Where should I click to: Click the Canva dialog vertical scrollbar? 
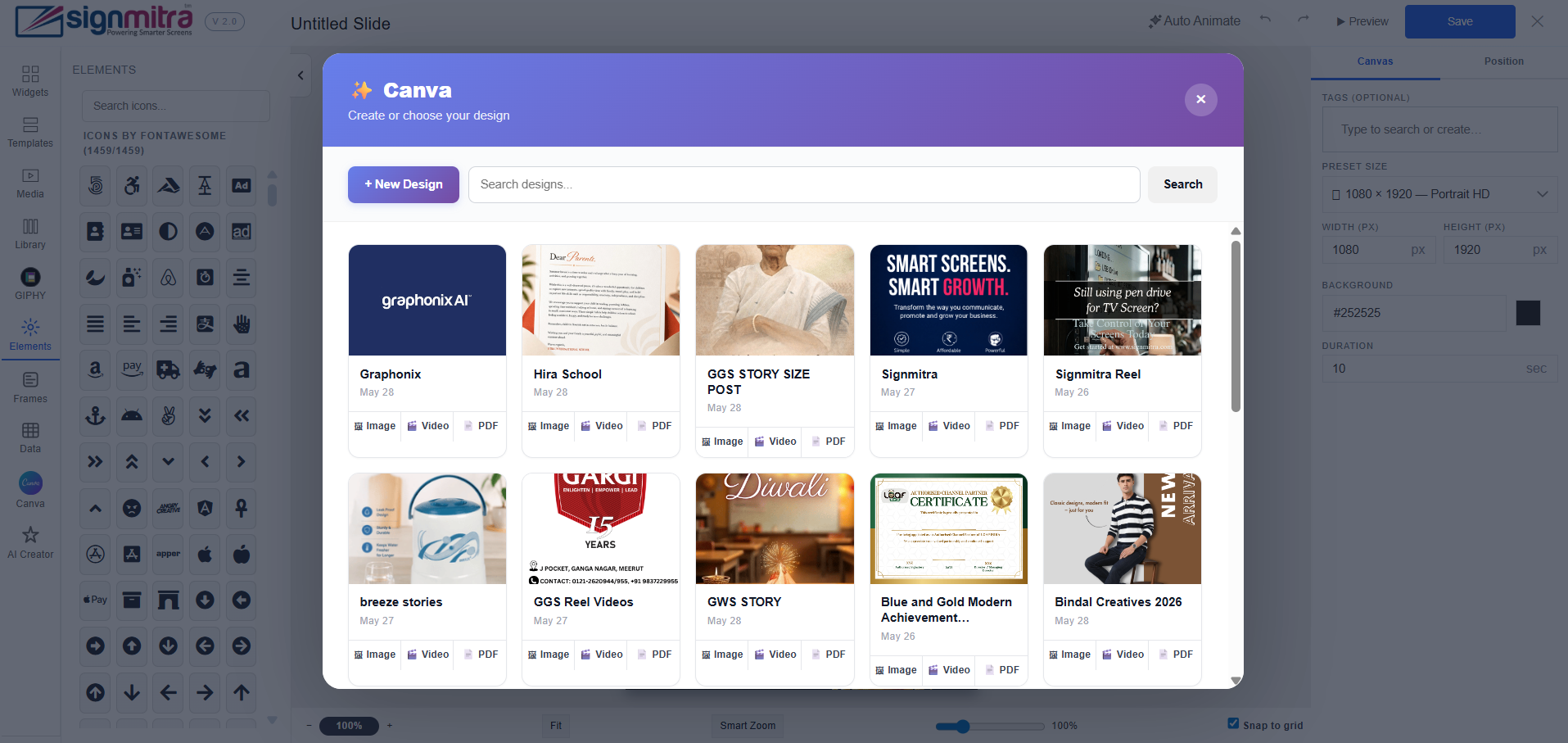click(1236, 326)
